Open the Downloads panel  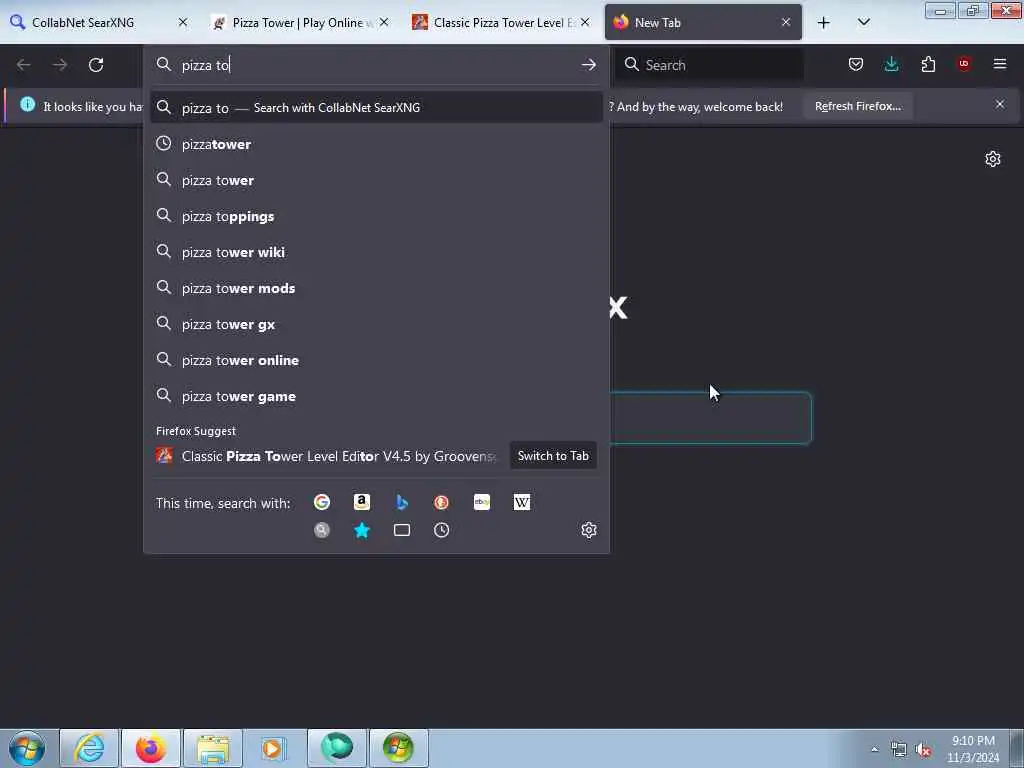(x=891, y=64)
